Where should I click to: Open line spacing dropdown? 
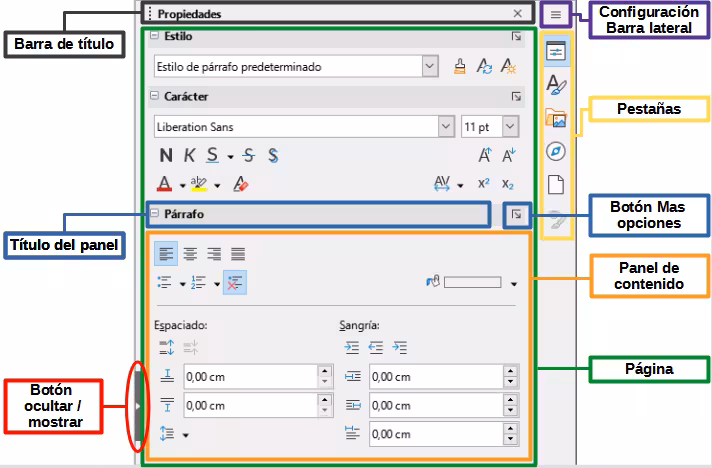point(186,435)
